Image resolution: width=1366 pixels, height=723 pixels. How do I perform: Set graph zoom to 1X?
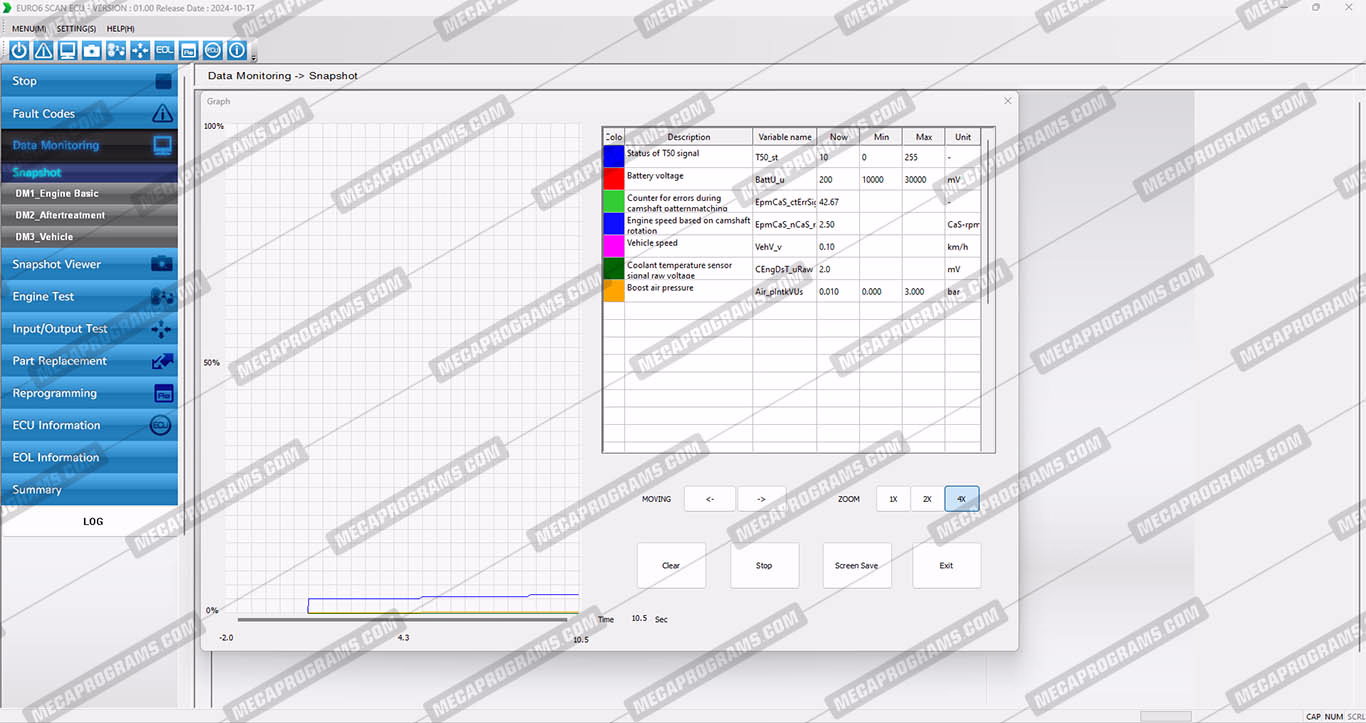[893, 499]
